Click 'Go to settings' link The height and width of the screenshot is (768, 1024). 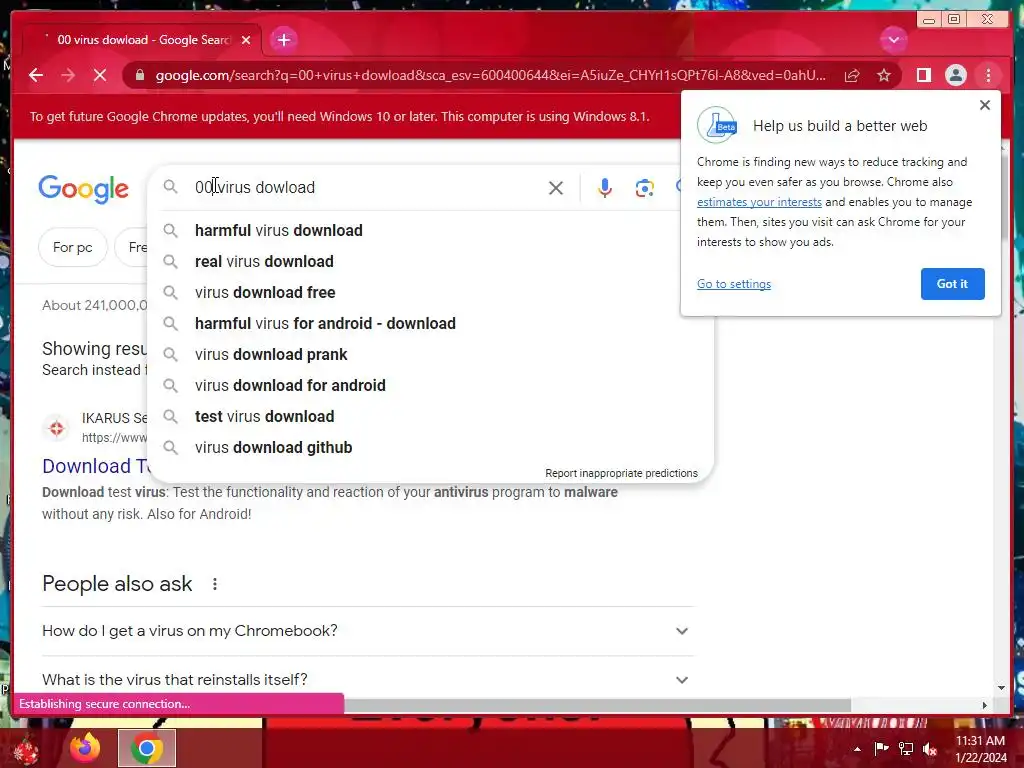point(734,284)
